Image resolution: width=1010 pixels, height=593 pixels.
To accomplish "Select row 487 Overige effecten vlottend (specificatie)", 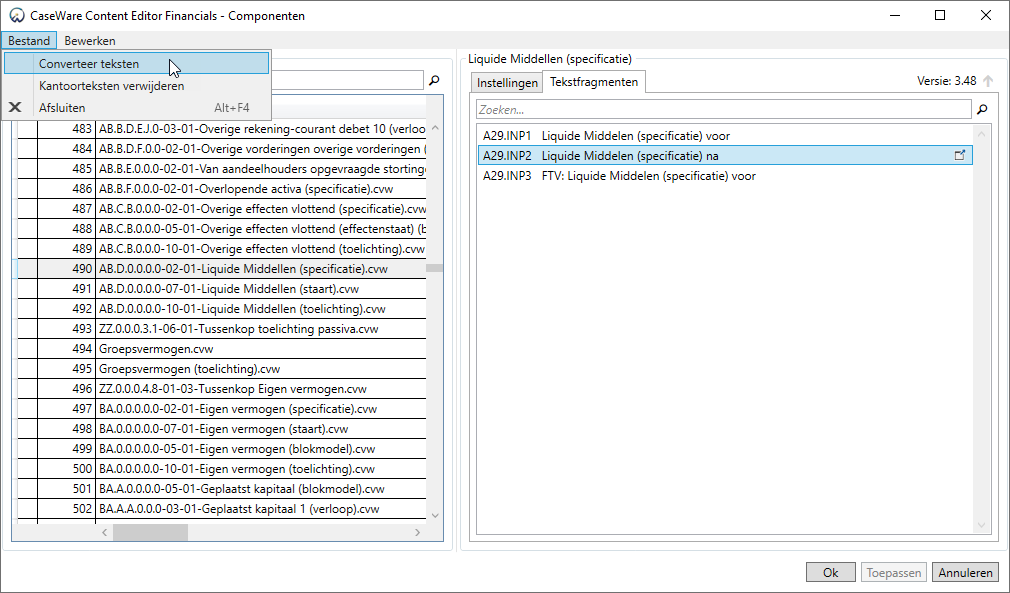I will 222,209.
